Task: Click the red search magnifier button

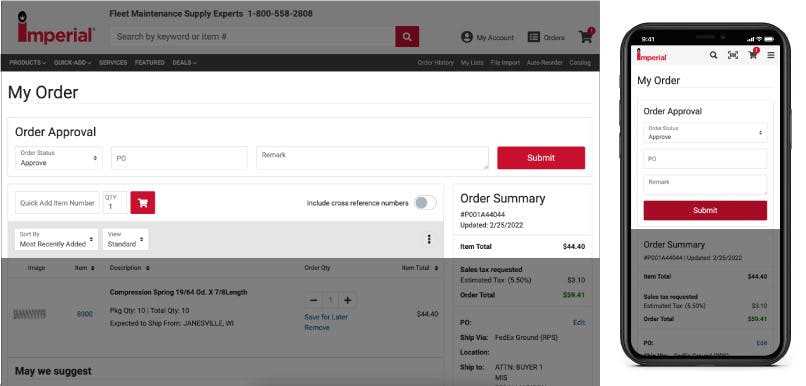Action: point(407,36)
